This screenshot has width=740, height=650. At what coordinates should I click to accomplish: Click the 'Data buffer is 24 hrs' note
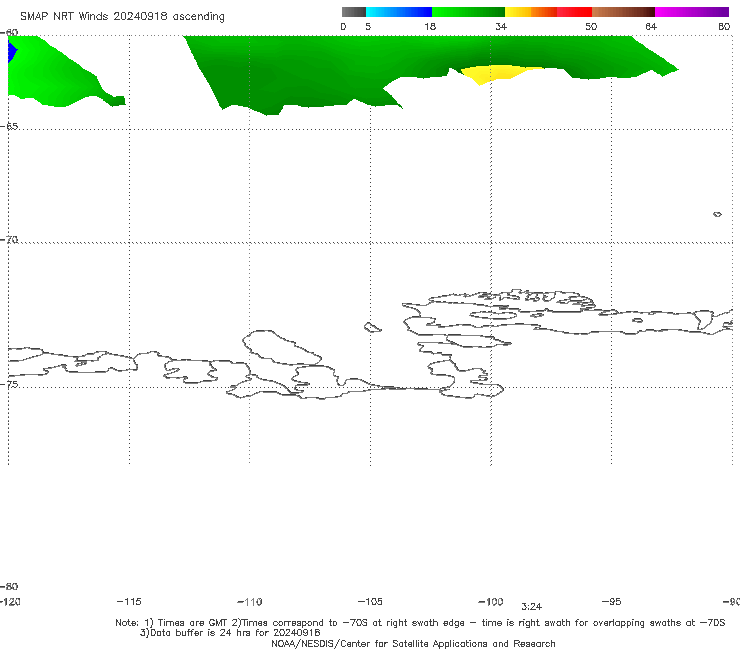pyautogui.click(x=230, y=633)
